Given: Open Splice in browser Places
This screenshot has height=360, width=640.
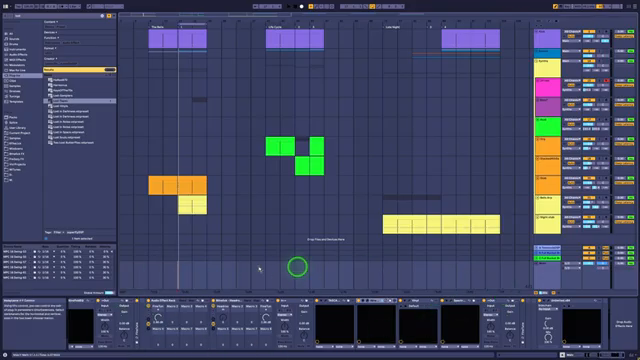Looking at the screenshot, I should click(x=13, y=122).
